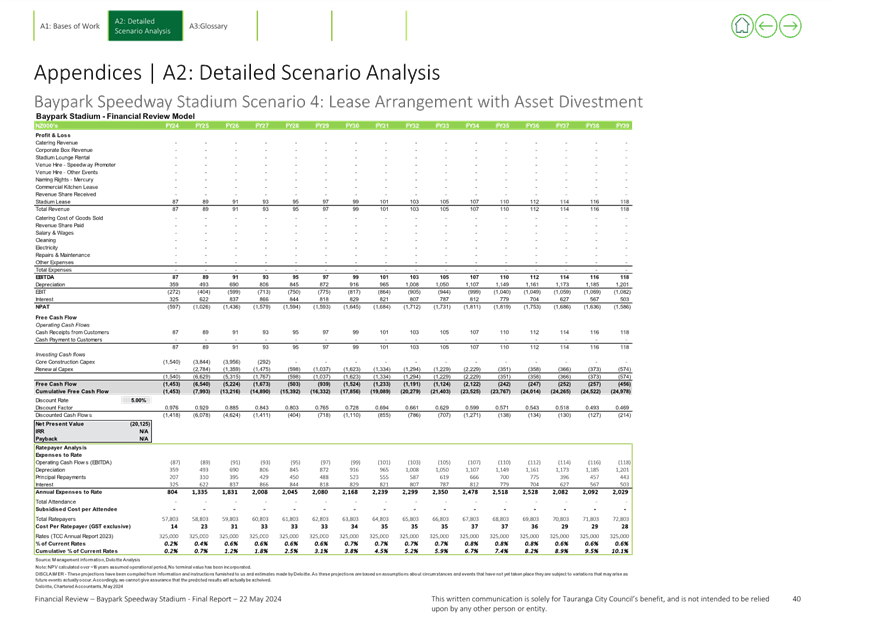The width and height of the screenshot is (885, 626).
Task: Click the 'Principal Repayments' row label
Action: (x=60, y=477)
